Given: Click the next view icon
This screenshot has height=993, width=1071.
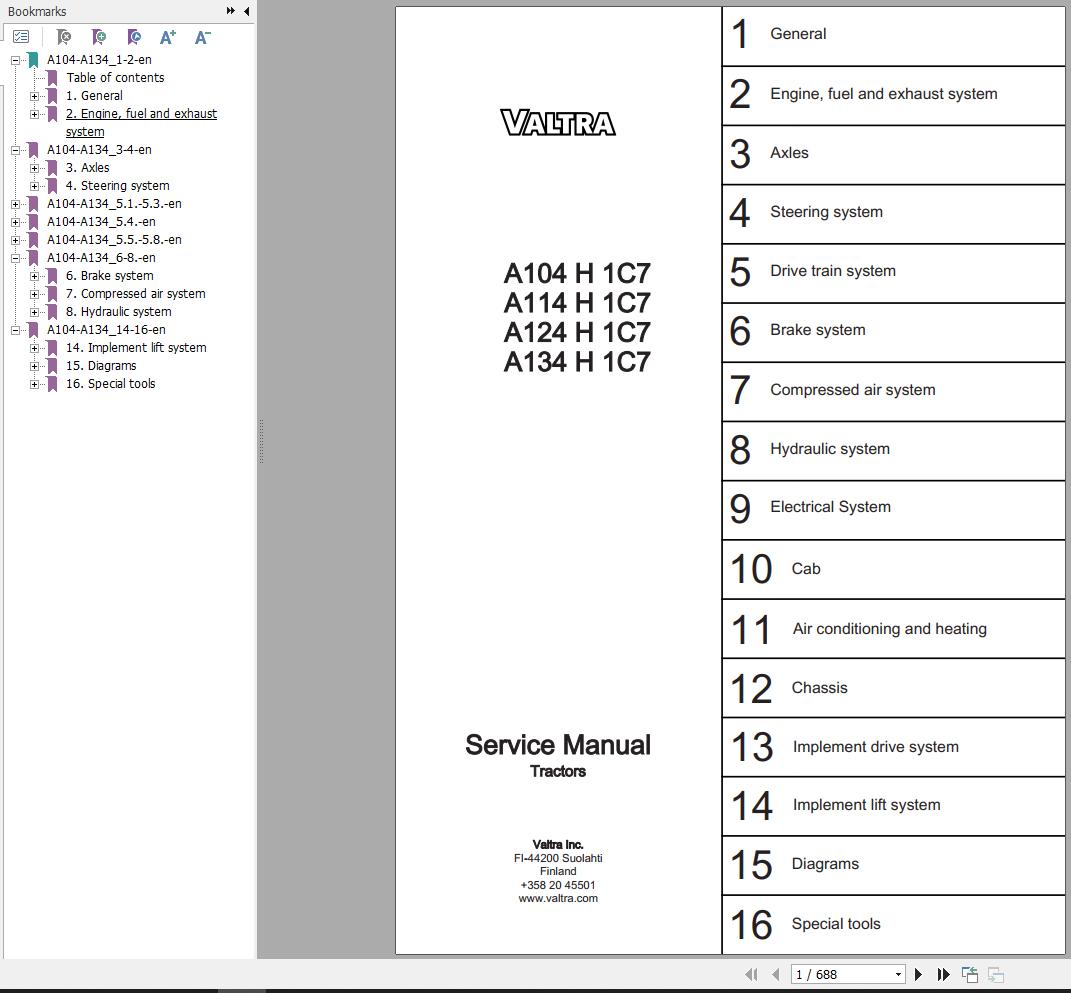Looking at the screenshot, I should (x=996, y=975).
